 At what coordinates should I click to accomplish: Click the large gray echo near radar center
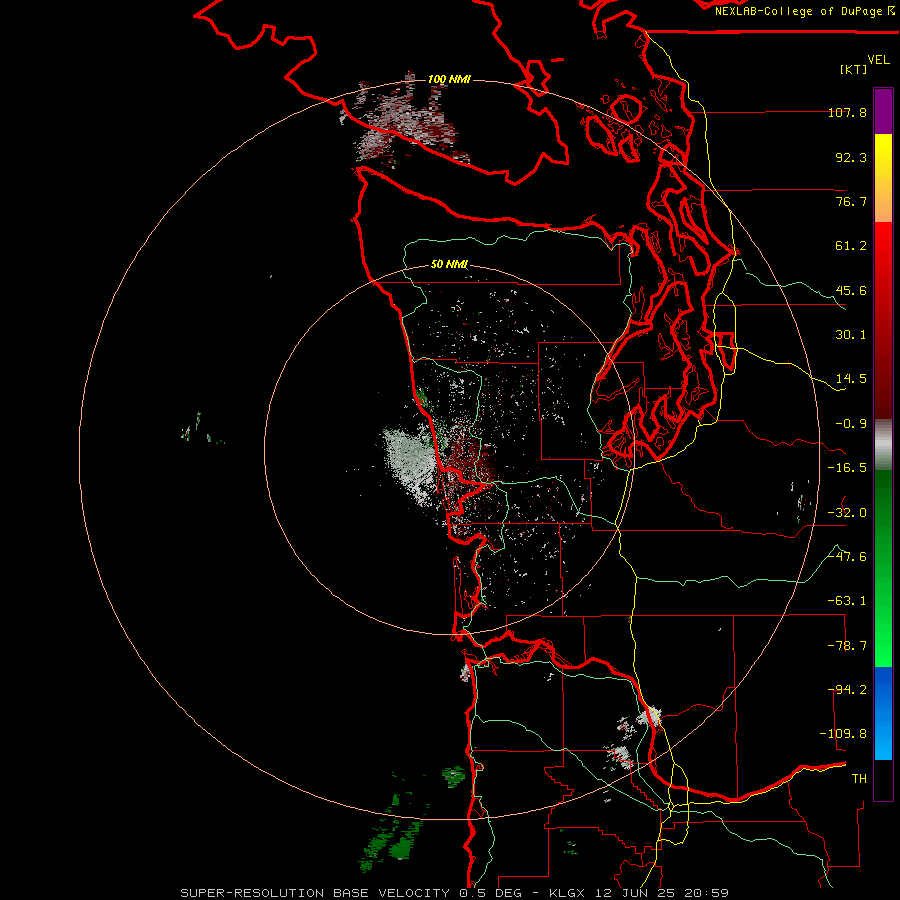(411, 465)
